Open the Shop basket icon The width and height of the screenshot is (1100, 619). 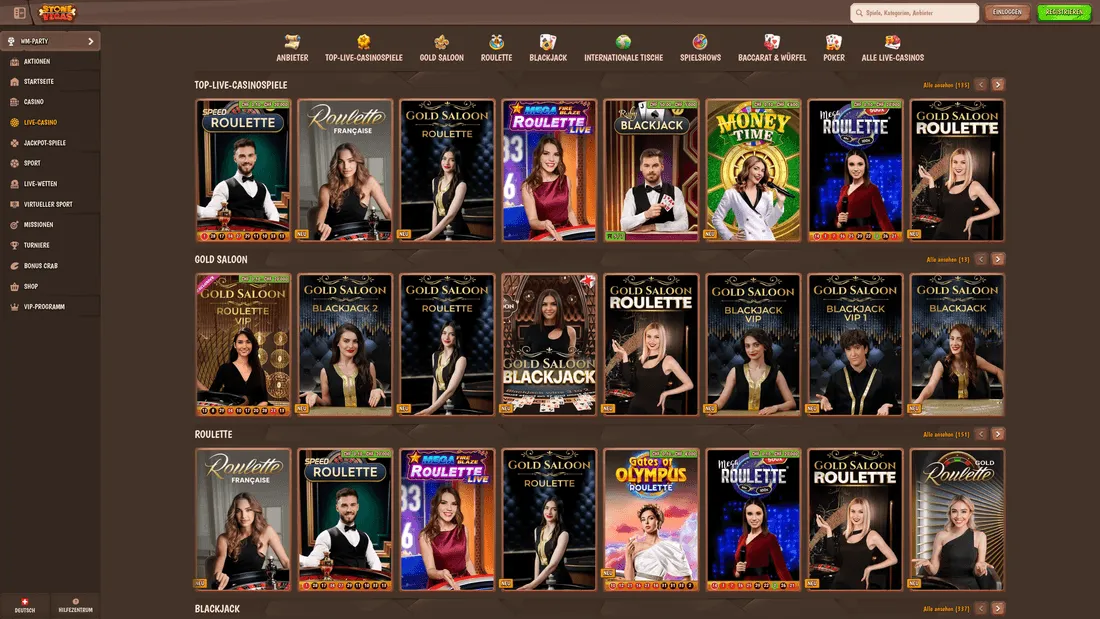[14, 286]
